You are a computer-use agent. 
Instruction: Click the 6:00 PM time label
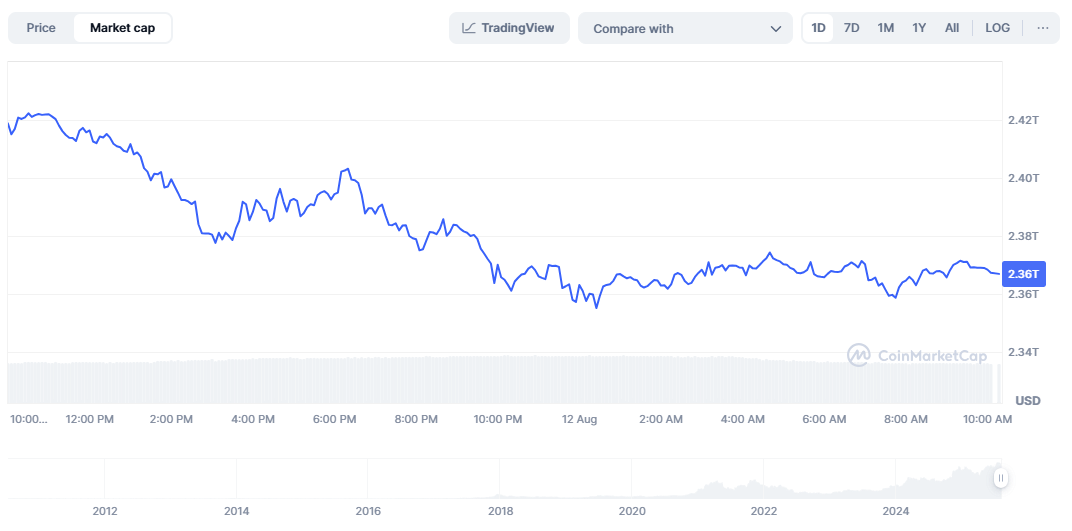334,419
